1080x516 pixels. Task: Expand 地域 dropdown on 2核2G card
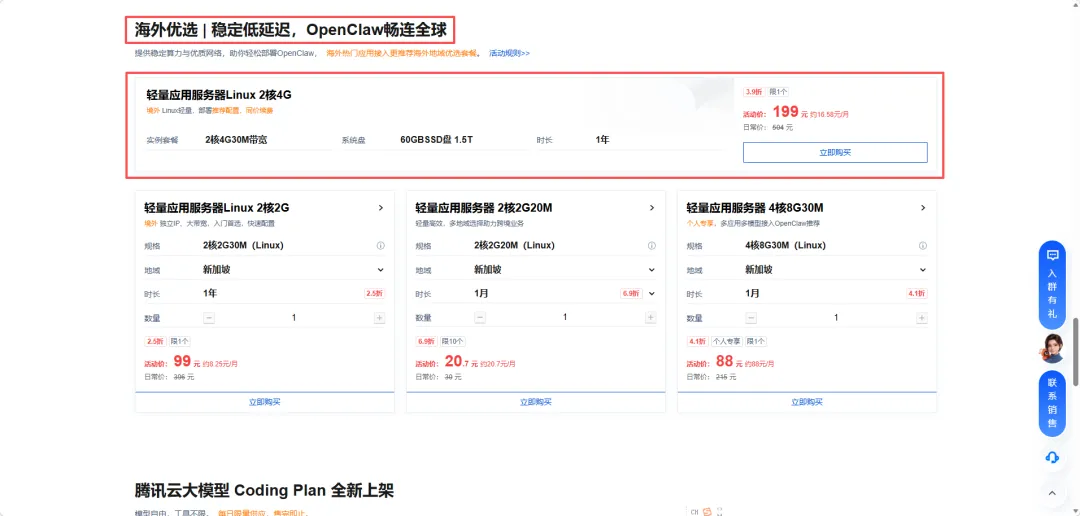coord(380,269)
